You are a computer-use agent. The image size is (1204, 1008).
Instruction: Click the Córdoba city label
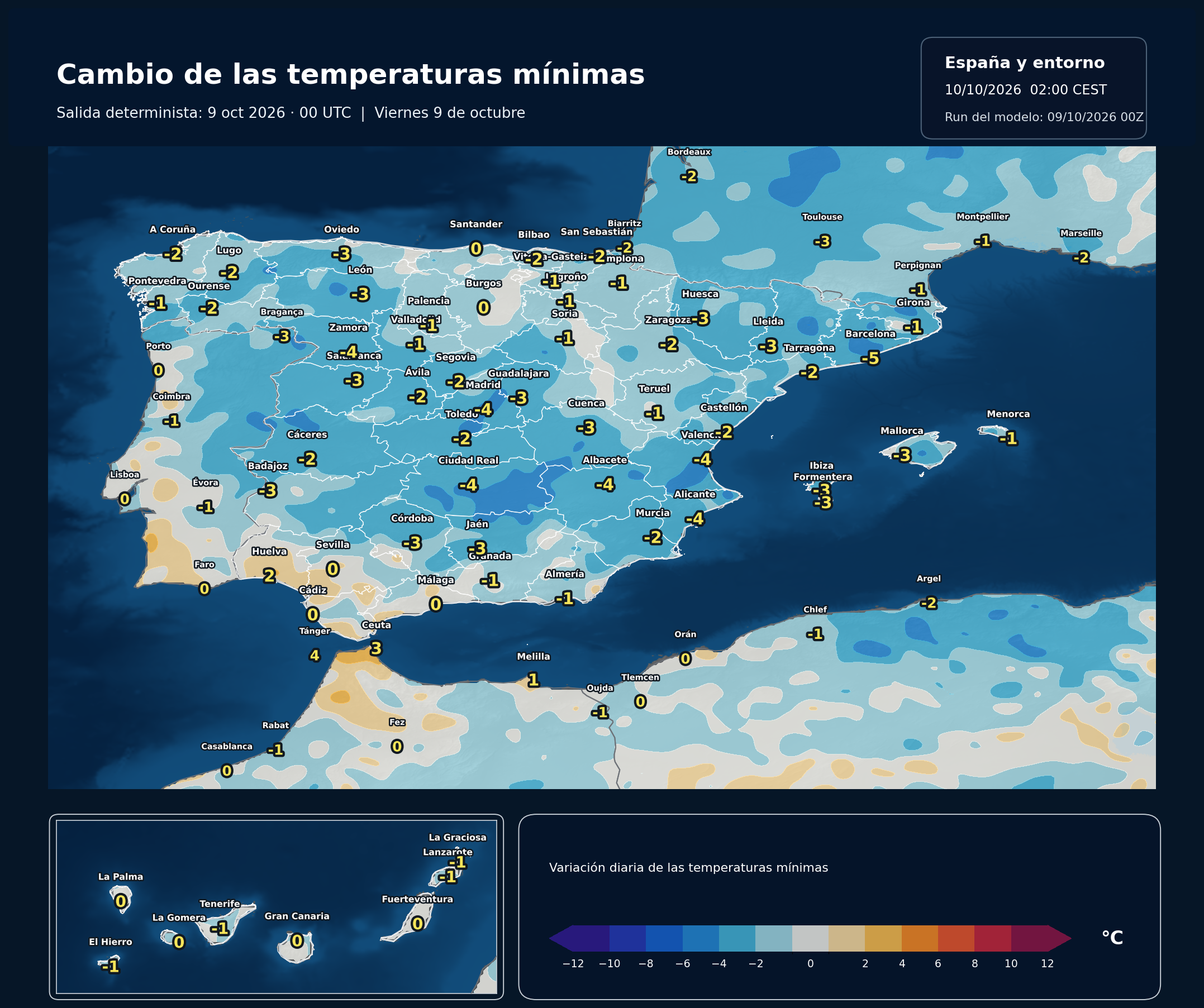tap(412, 518)
